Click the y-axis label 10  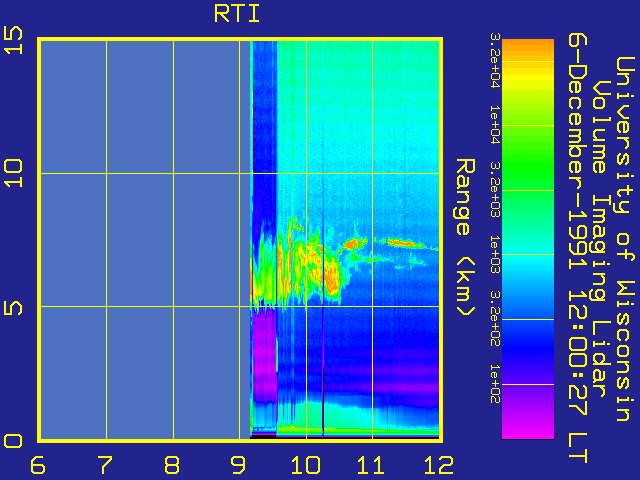point(13,173)
